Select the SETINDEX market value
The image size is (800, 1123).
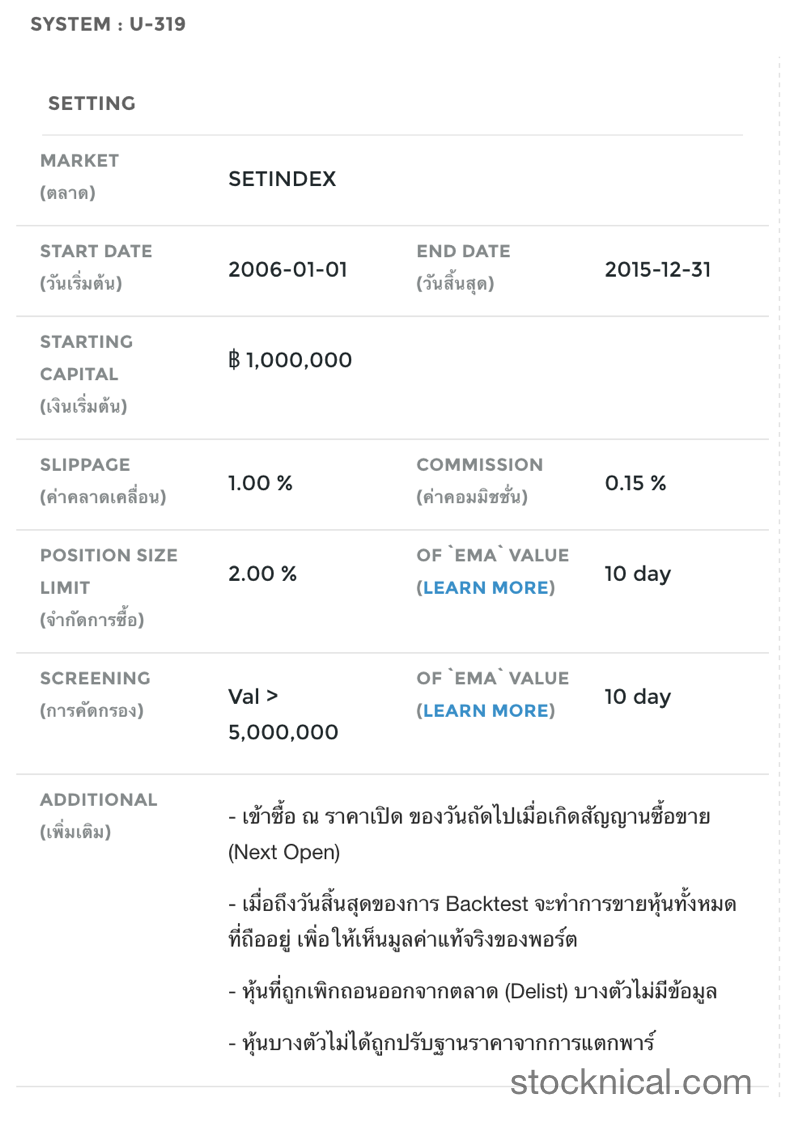282,179
